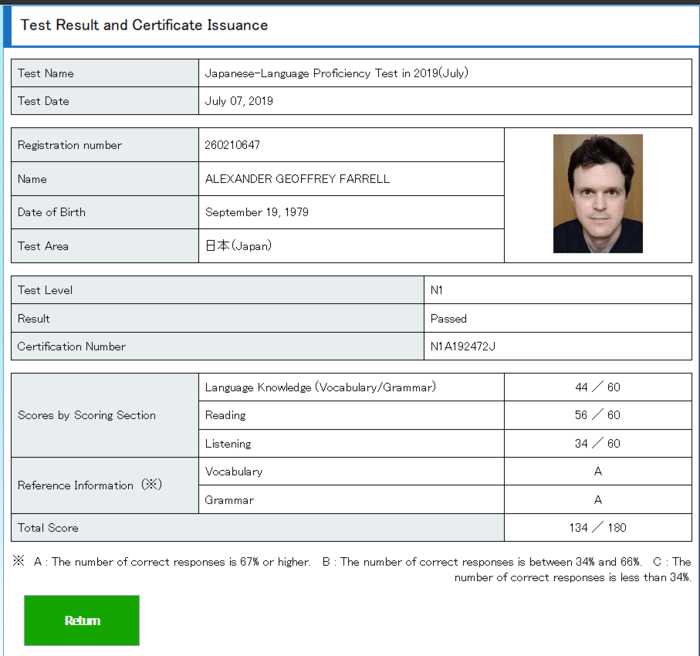
Task: Click the Reference Information (※) label
Action: pyautogui.click(x=89, y=485)
